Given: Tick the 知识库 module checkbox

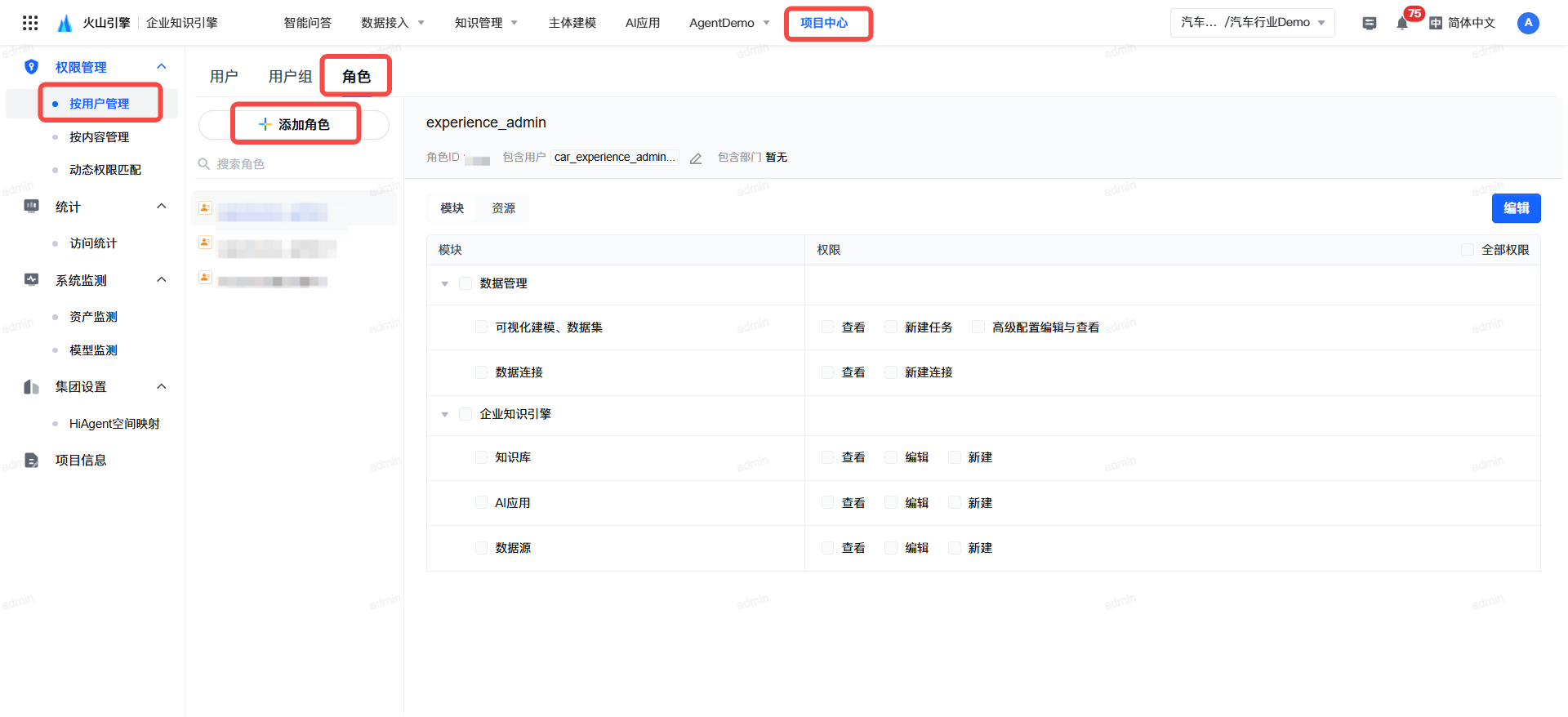Looking at the screenshot, I should (482, 457).
